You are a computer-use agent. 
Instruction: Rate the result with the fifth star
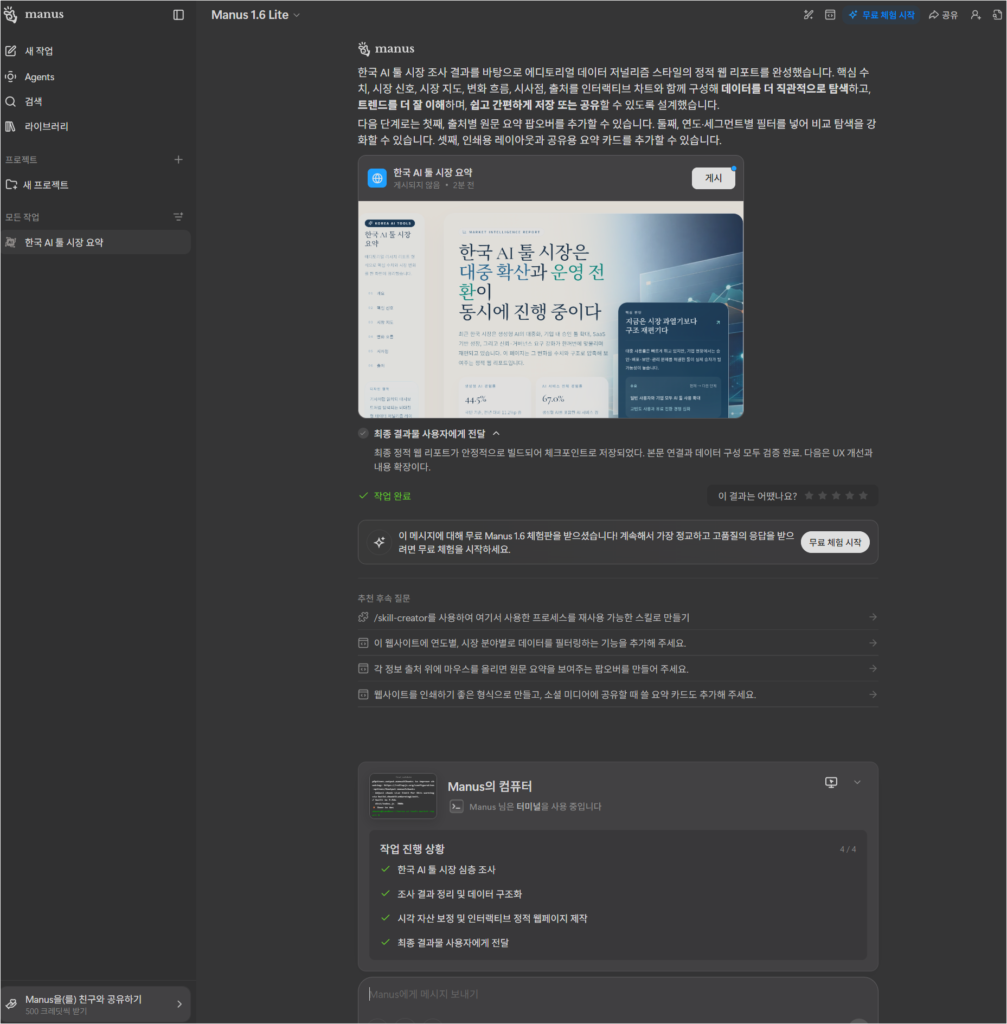coord(863,496)
